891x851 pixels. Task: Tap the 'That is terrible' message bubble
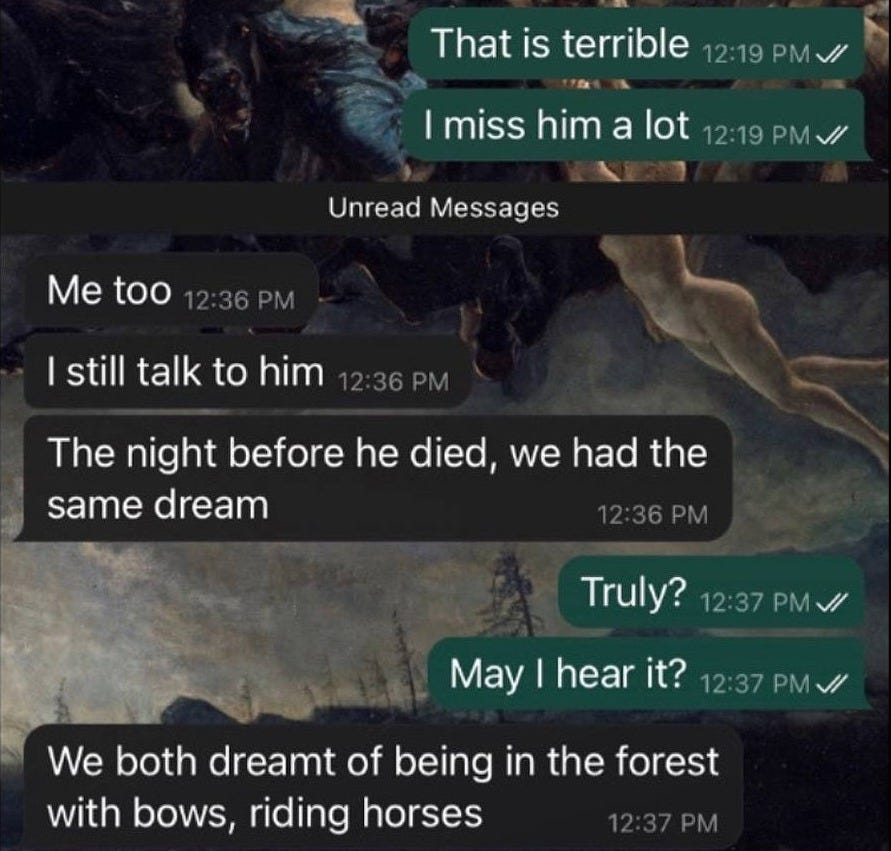(x=636, y=44)
